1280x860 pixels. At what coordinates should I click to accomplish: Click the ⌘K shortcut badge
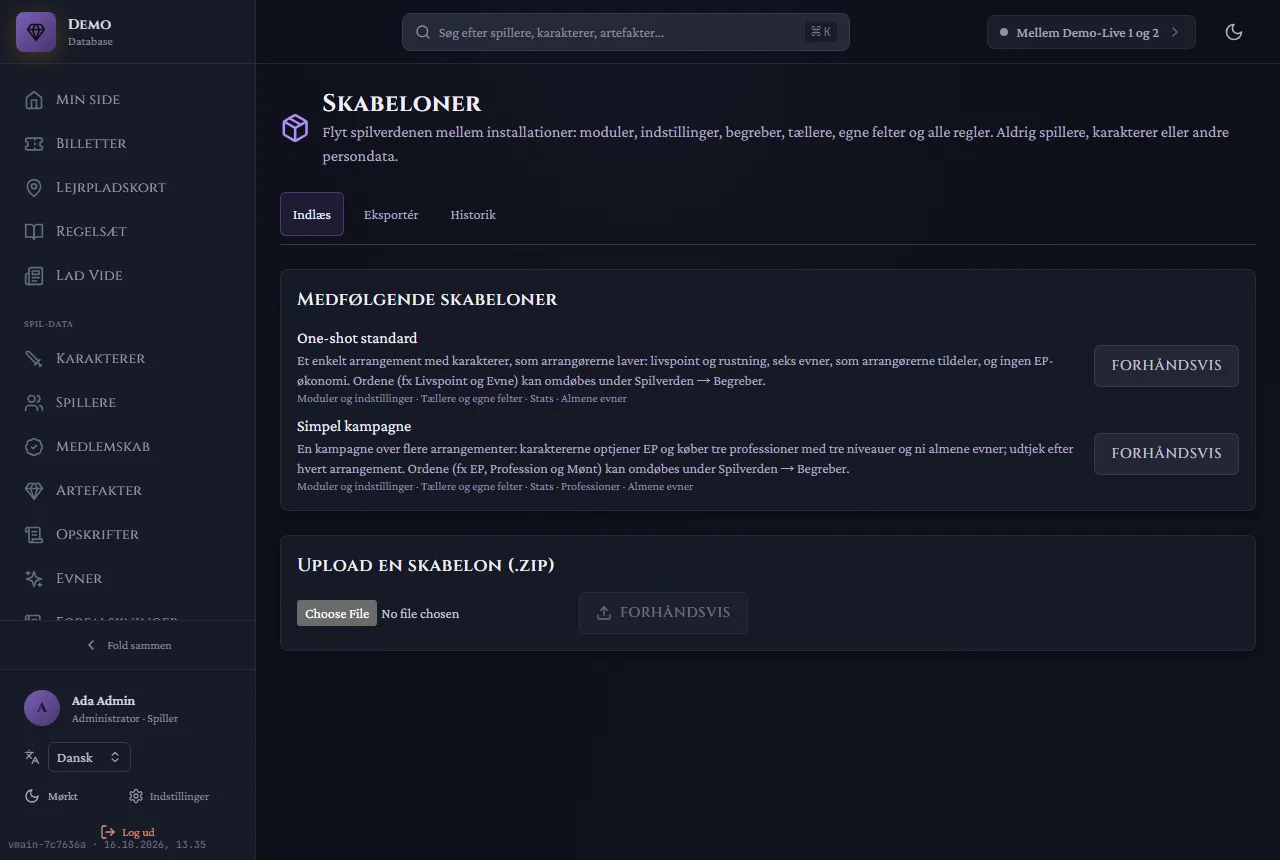(x=820, y=32)
